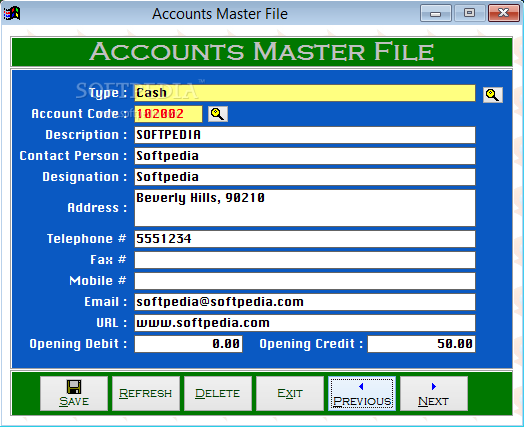524x427 pixels.
Task: Open the Type lookup magnifier icon
Action: click(493, 95)
